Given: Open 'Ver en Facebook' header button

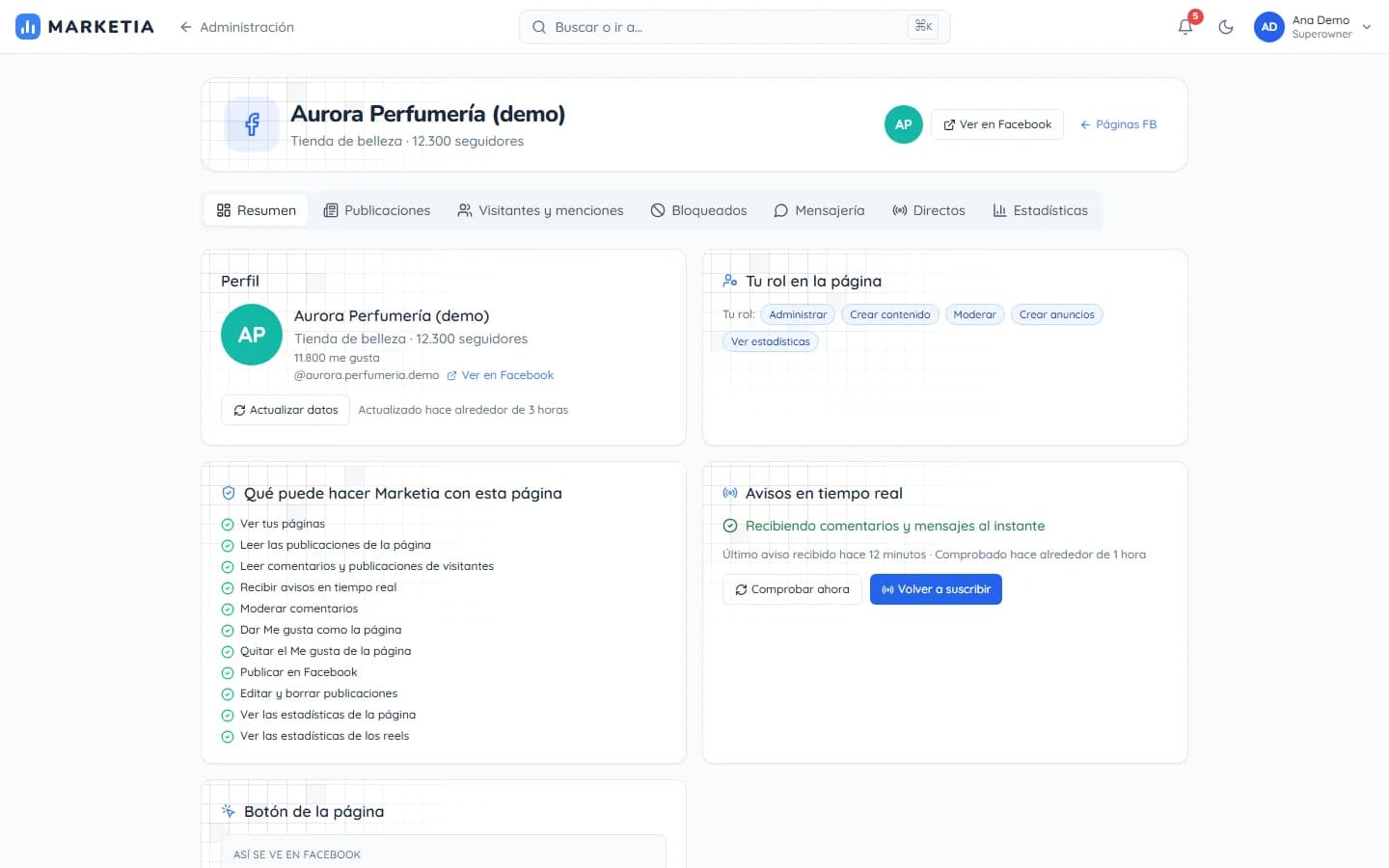Looking at the screenshot, I should 997,124.
